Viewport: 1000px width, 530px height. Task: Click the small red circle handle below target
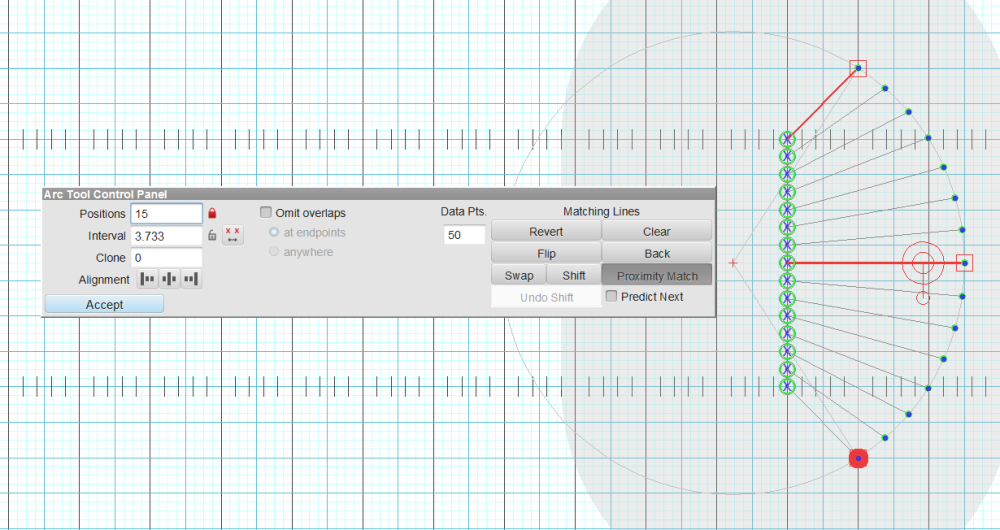(x=923, y=297)
